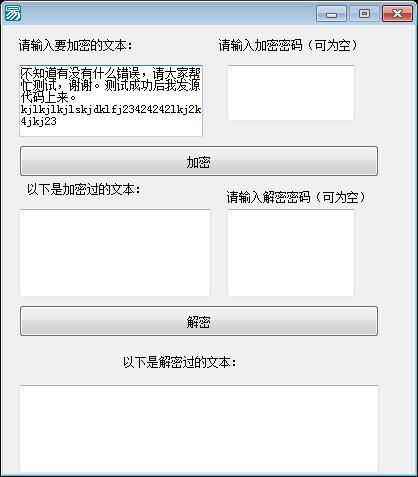Click the label 请输入加密密码（可为空）
Viewport: 418px width, 477px height.
(x=289, y=45)
